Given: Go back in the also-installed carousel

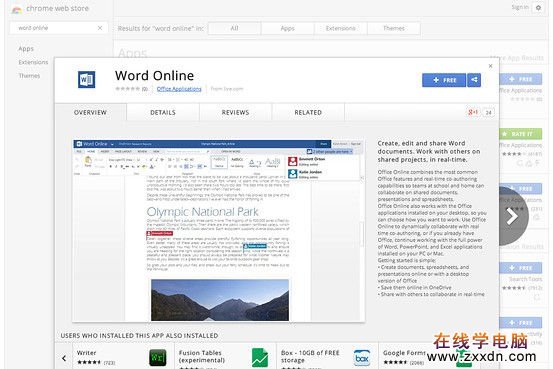Looking at the screenshot, I should tap(64, 358).
